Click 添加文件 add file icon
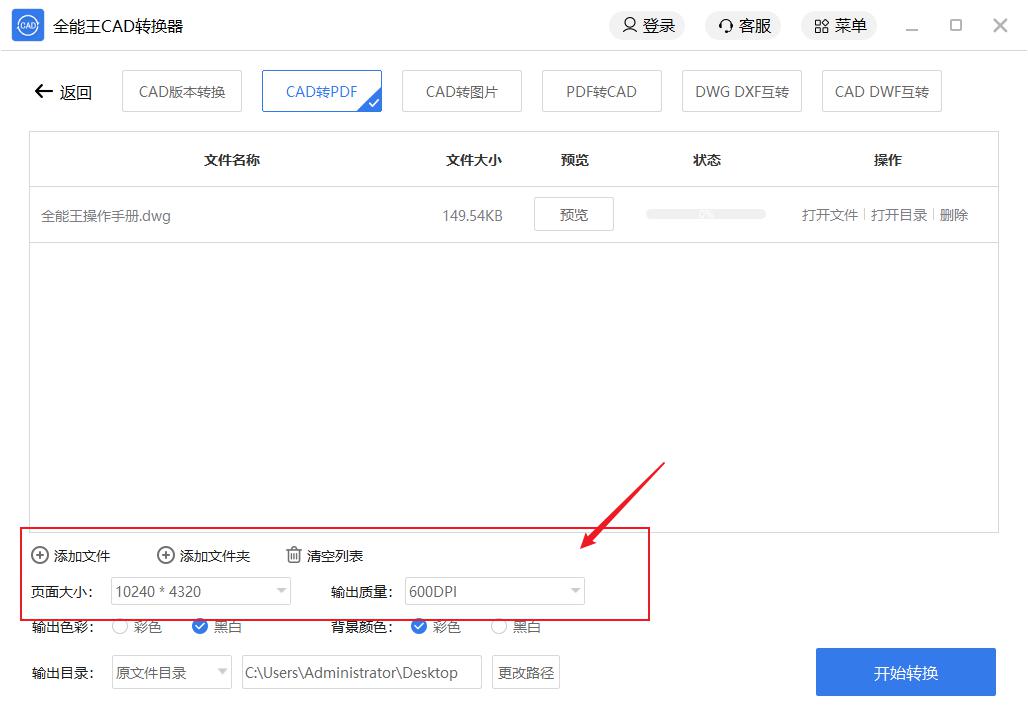 (40, 555)
